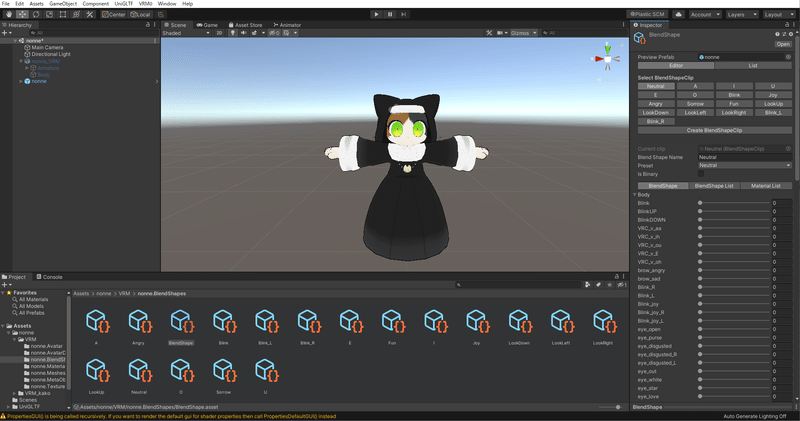Screen dimensions: 800x421
Task: Switch to the BlendShape List view
Action: point(714,186)
